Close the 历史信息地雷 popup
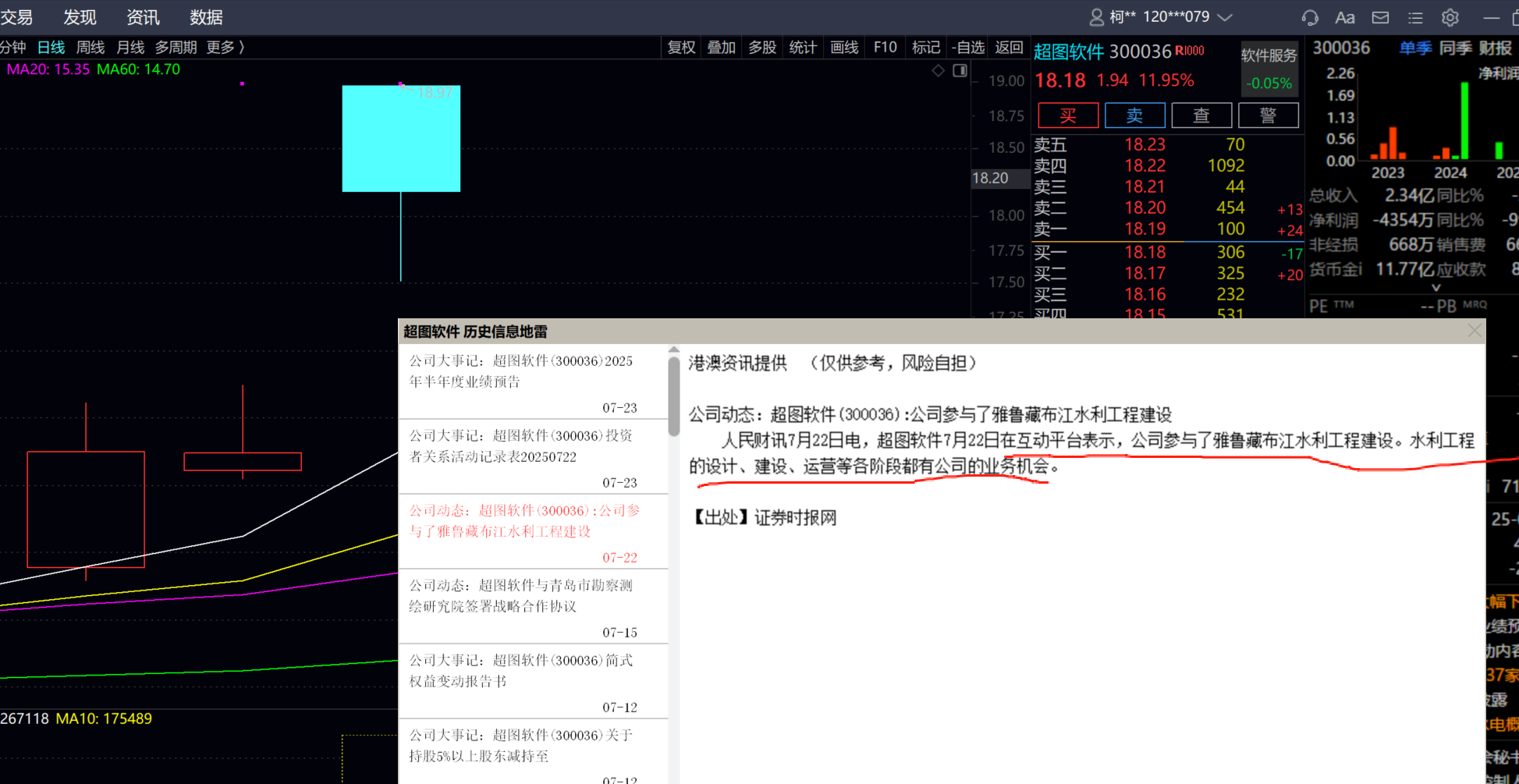The height and width of the screenshot is (784, 1519). click(1475, 331)
